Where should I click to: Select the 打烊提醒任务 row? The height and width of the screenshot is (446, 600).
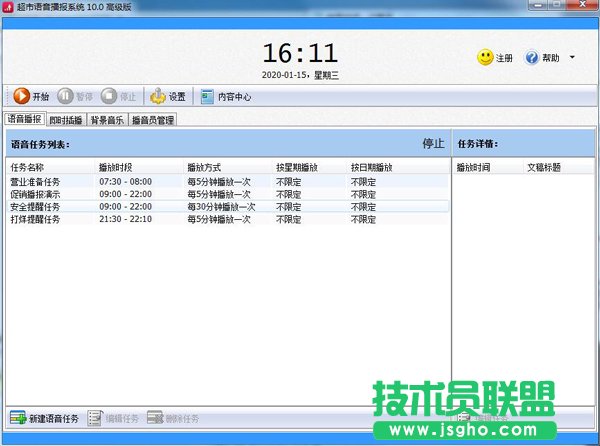click(x=228, y=220)
